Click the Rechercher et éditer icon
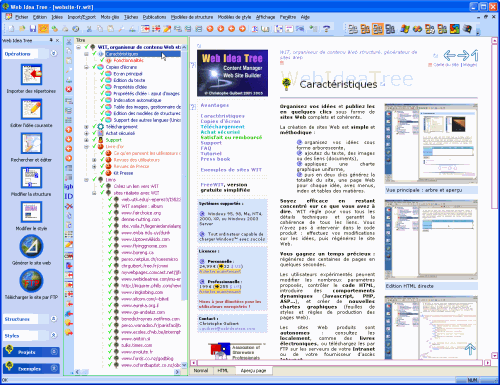Viewport: 500px width, 385px height. [31, 143]
